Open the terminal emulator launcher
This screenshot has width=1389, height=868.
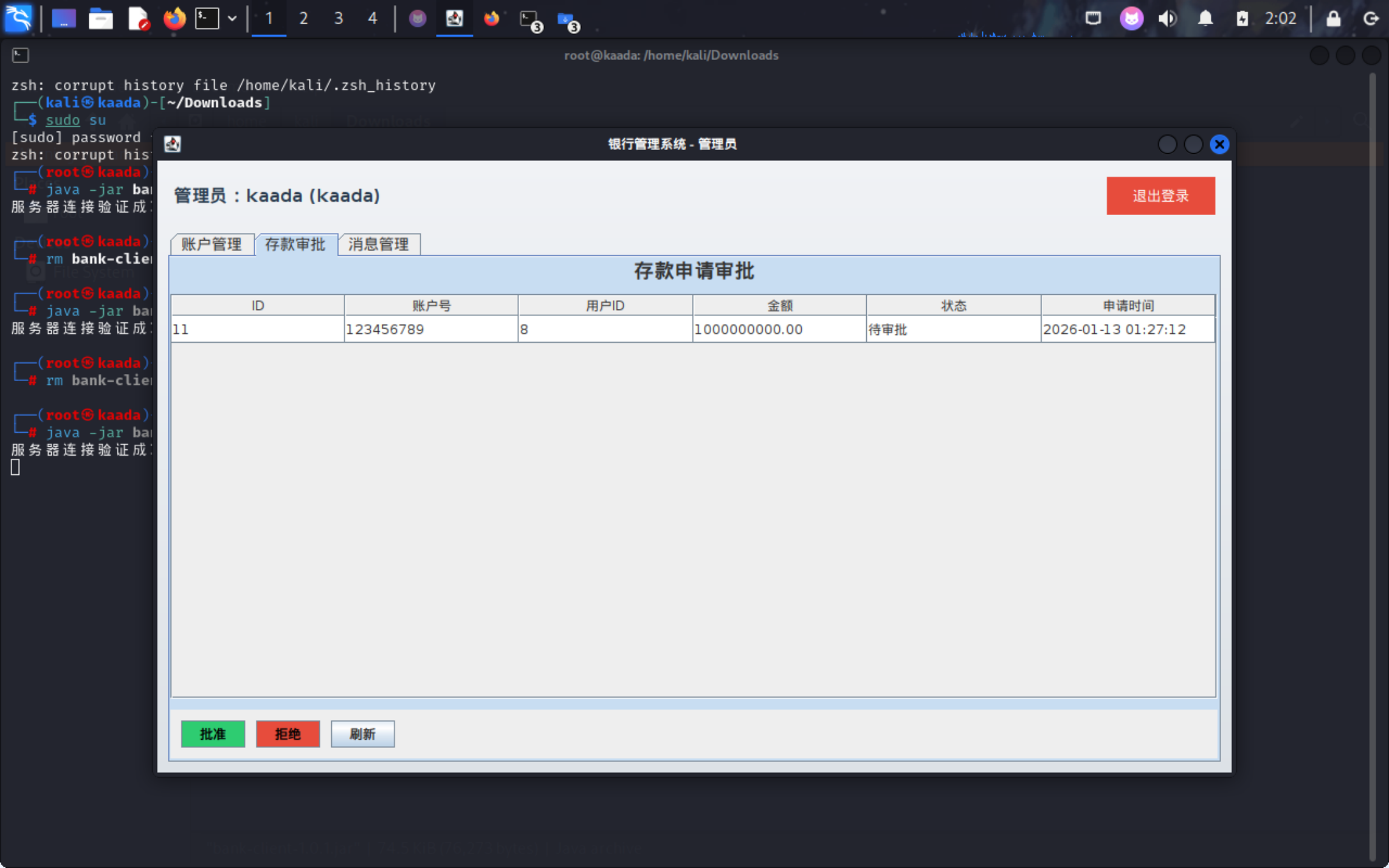point(207,18)
